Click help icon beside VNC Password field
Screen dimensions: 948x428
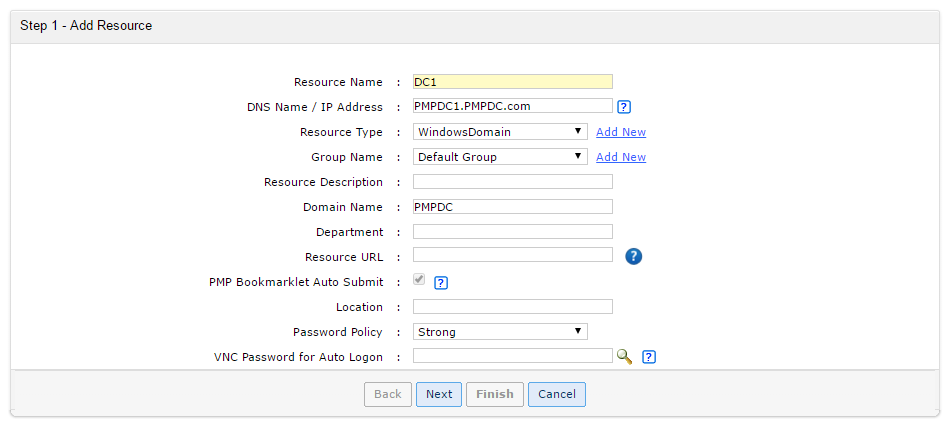point(649,356)
